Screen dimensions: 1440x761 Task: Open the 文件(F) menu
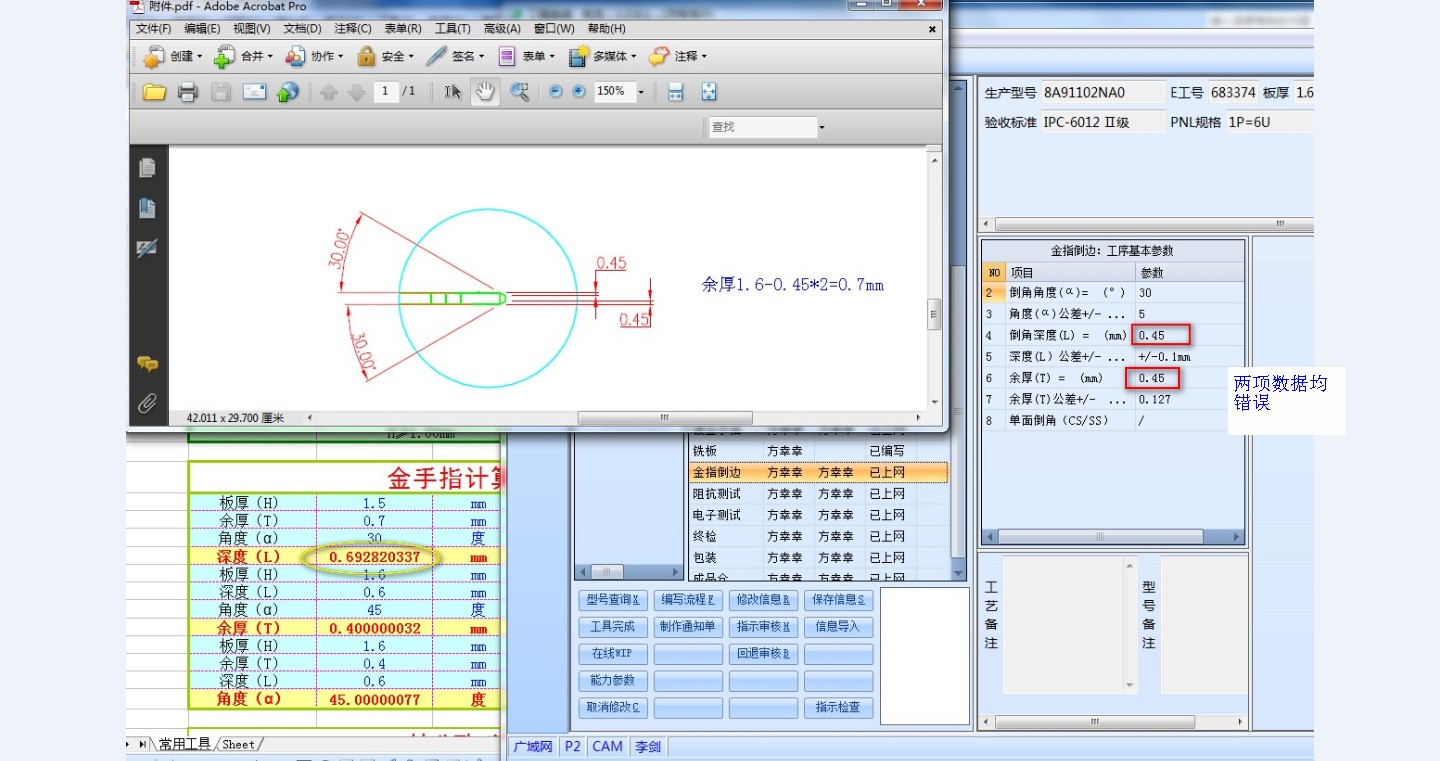coord(154,29)
